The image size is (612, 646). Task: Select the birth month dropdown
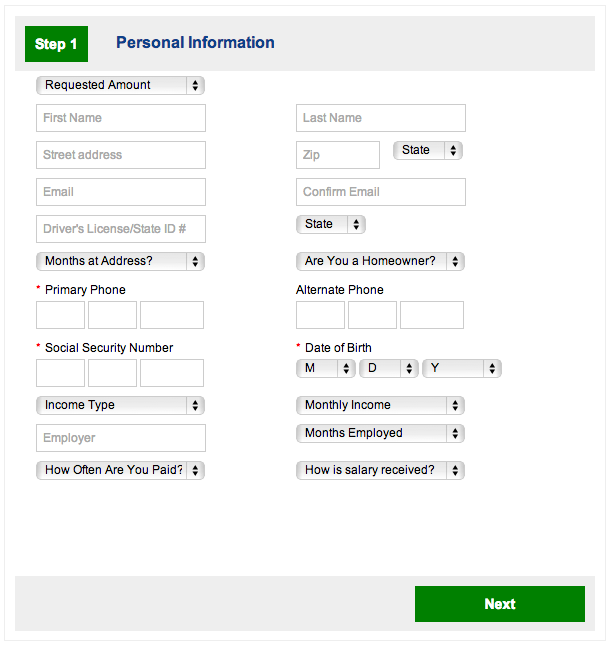point(326,368)
